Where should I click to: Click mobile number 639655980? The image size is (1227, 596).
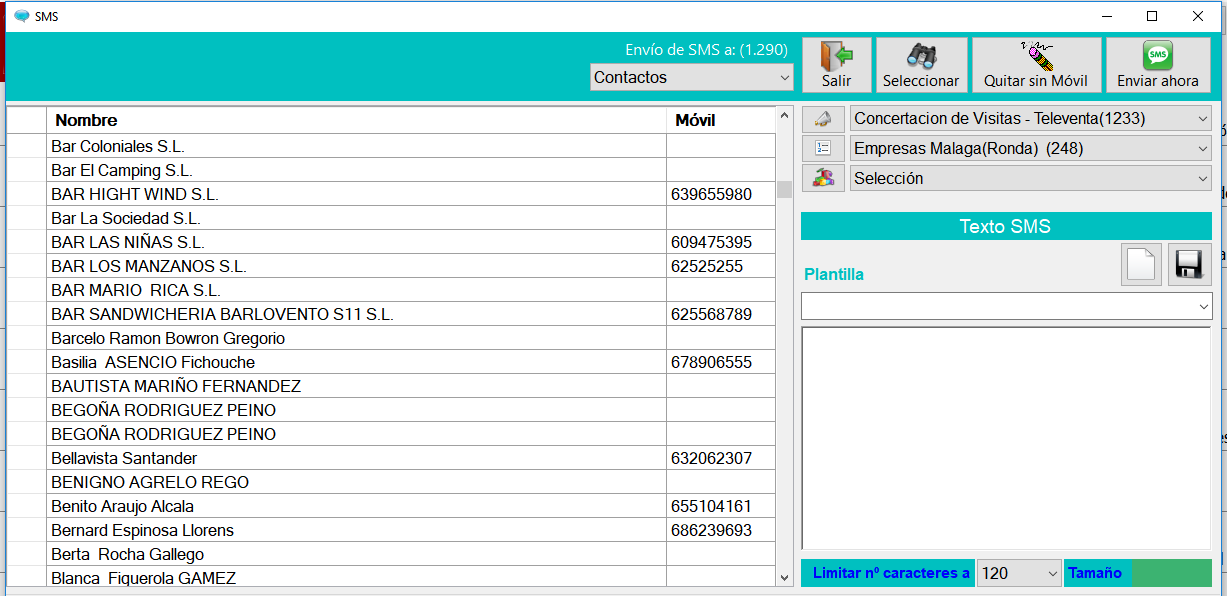711,194
